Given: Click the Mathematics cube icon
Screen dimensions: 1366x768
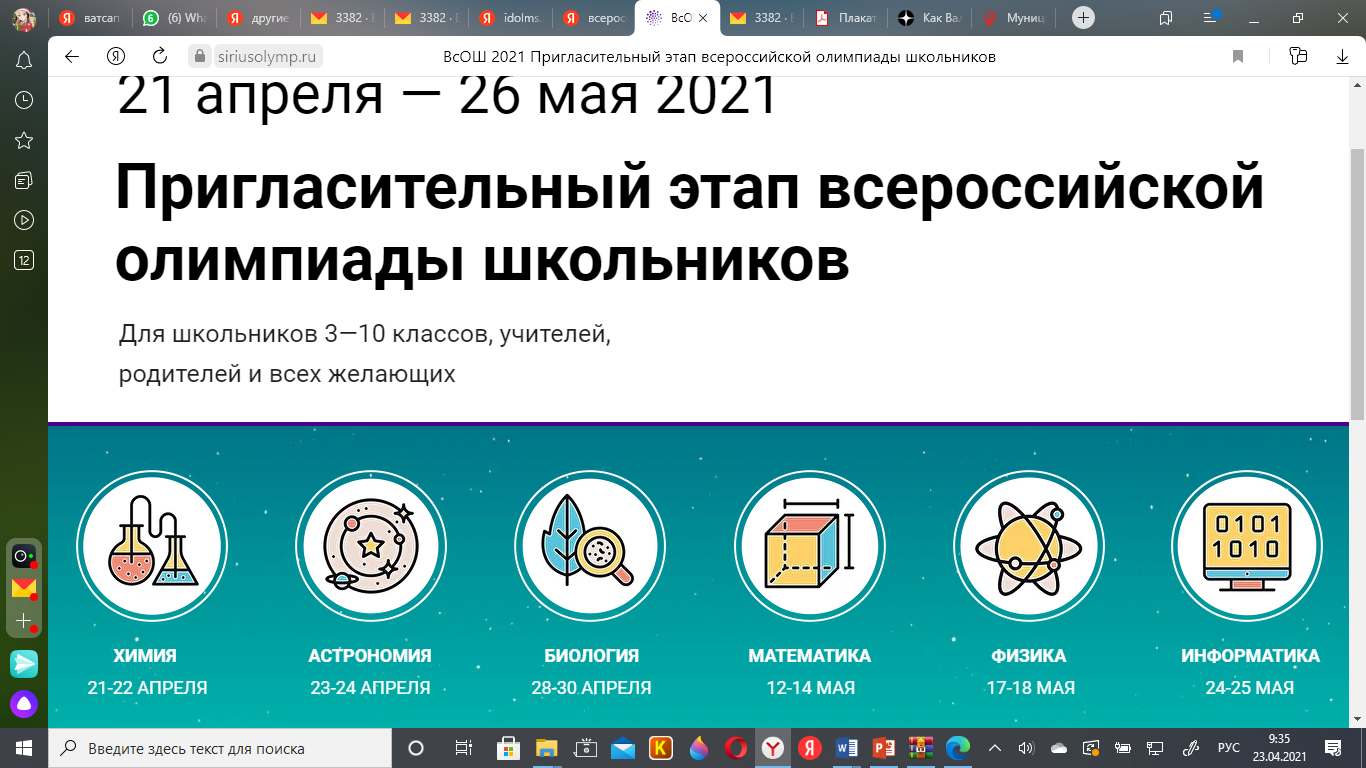Looking at the screenshot, I should click(x=809, y=547).
